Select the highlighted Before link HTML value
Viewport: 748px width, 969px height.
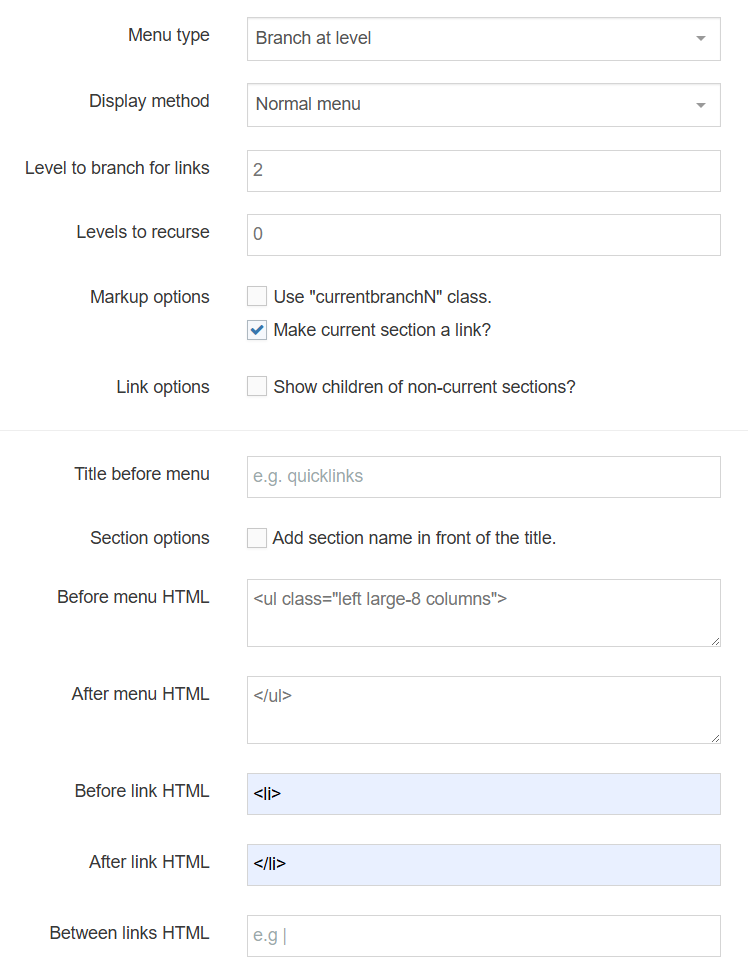(483, 793)
